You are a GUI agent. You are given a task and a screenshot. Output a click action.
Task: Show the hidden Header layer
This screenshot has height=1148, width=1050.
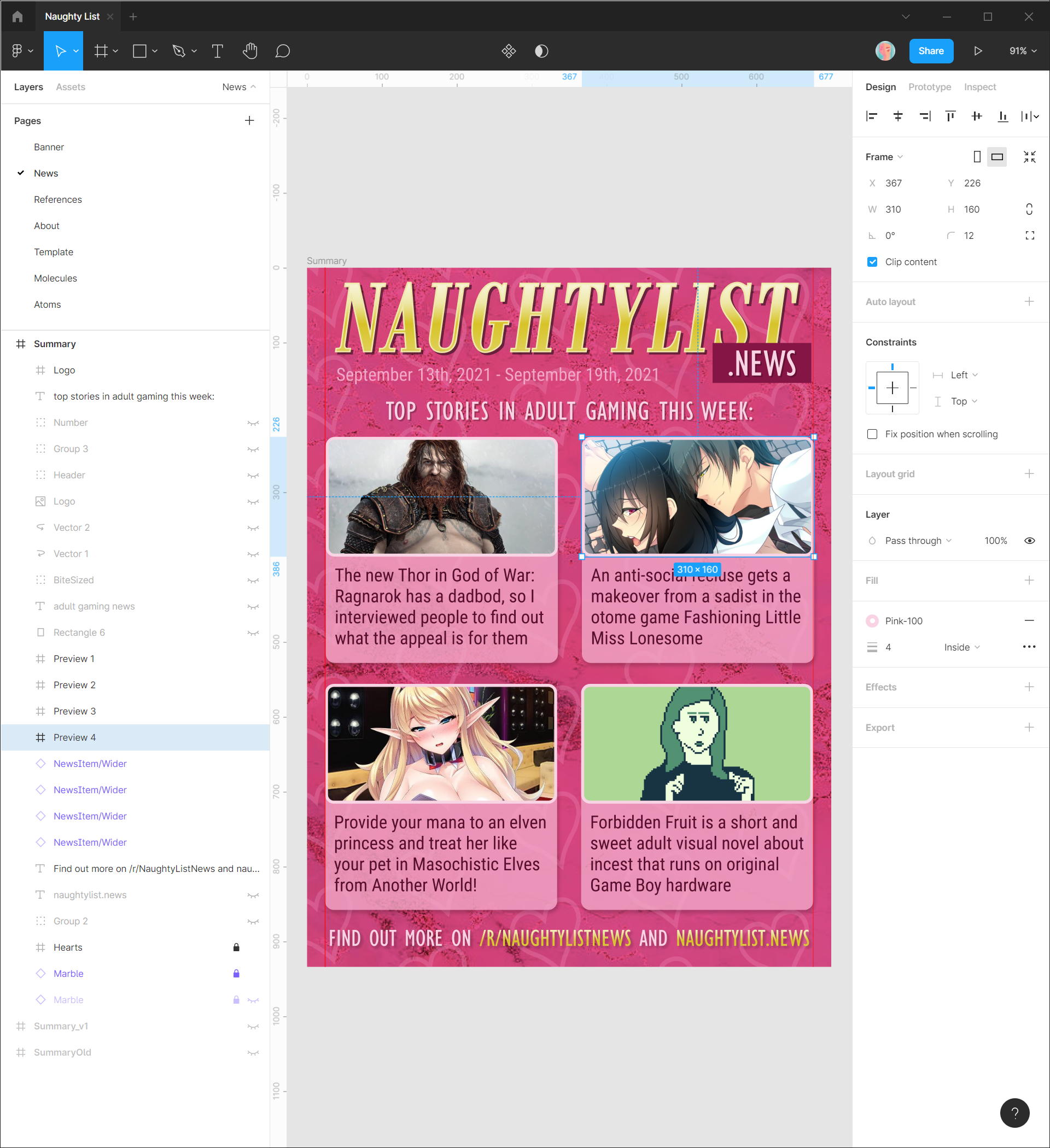click(253, 475)
